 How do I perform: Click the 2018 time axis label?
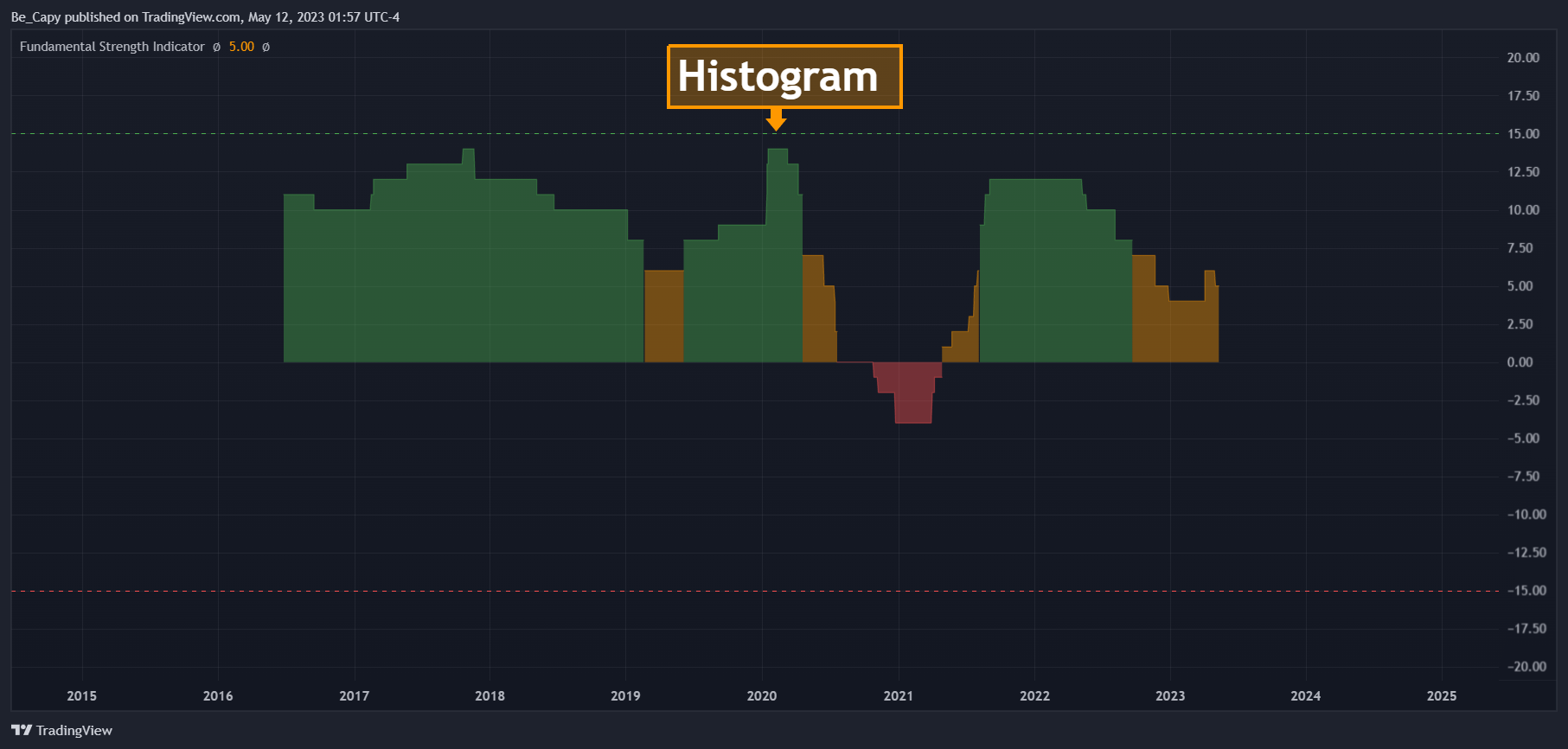click(x=490, y=696)
